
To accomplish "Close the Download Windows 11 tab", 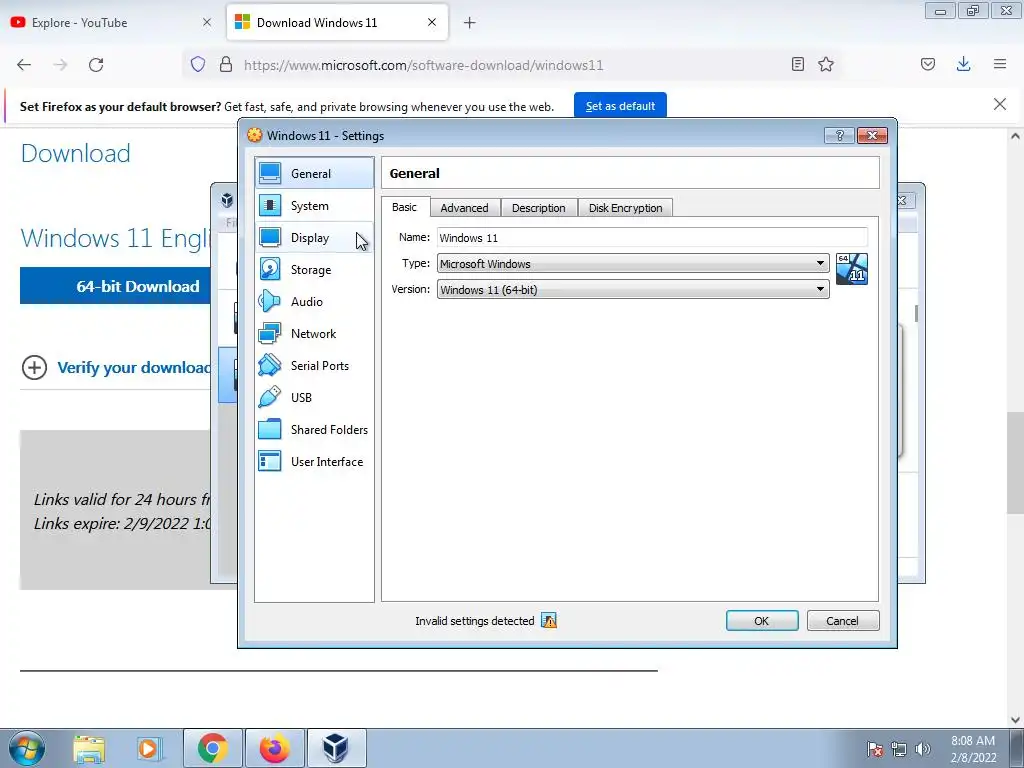I will pos(432,22).
